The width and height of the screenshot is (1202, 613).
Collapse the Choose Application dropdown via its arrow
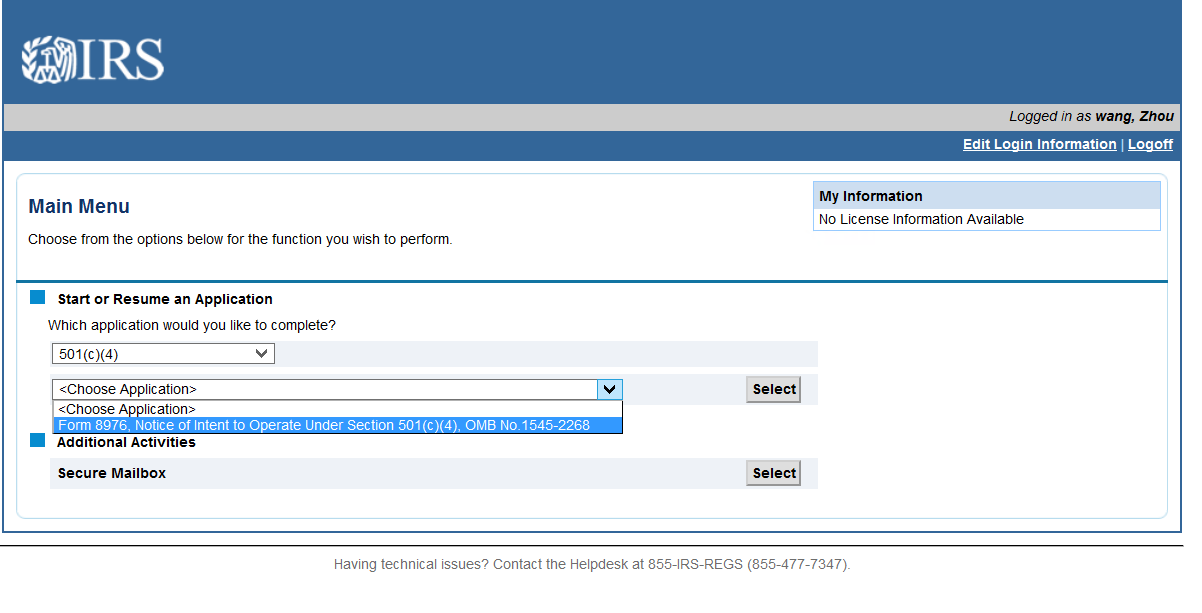coord(610,390)
